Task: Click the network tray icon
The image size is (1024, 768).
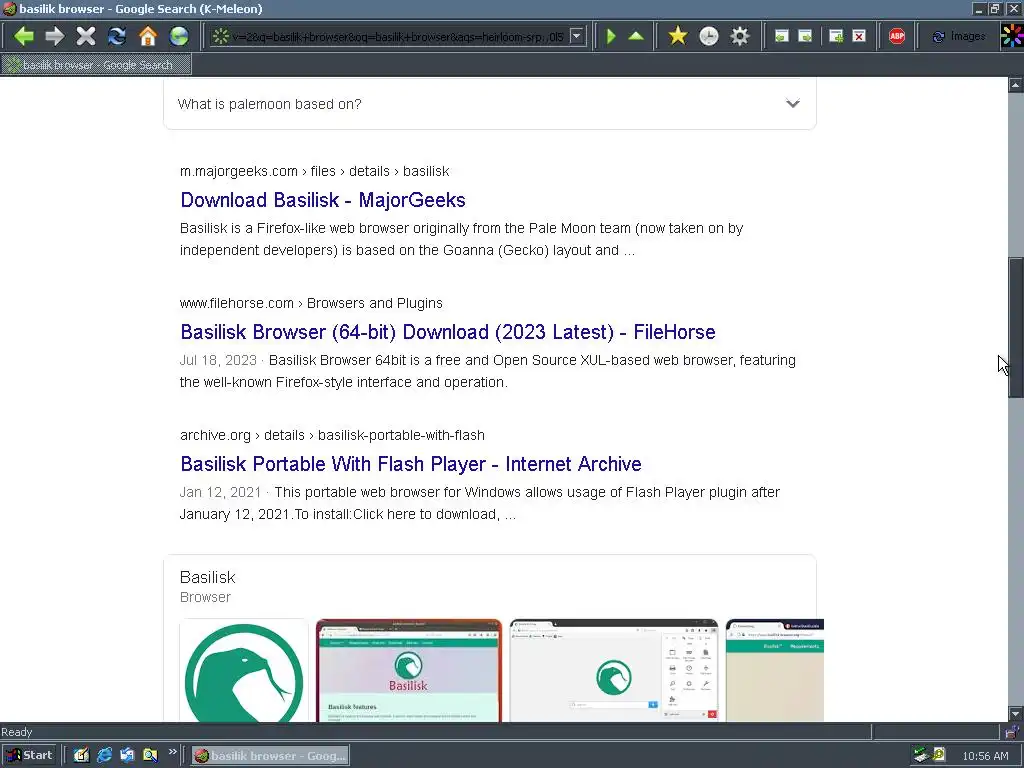Action: (921, 756)
